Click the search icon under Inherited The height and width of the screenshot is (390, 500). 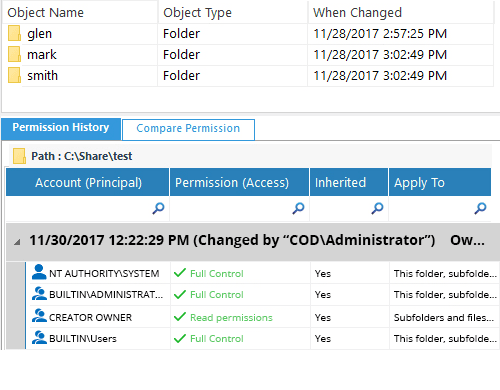point(377,208)
